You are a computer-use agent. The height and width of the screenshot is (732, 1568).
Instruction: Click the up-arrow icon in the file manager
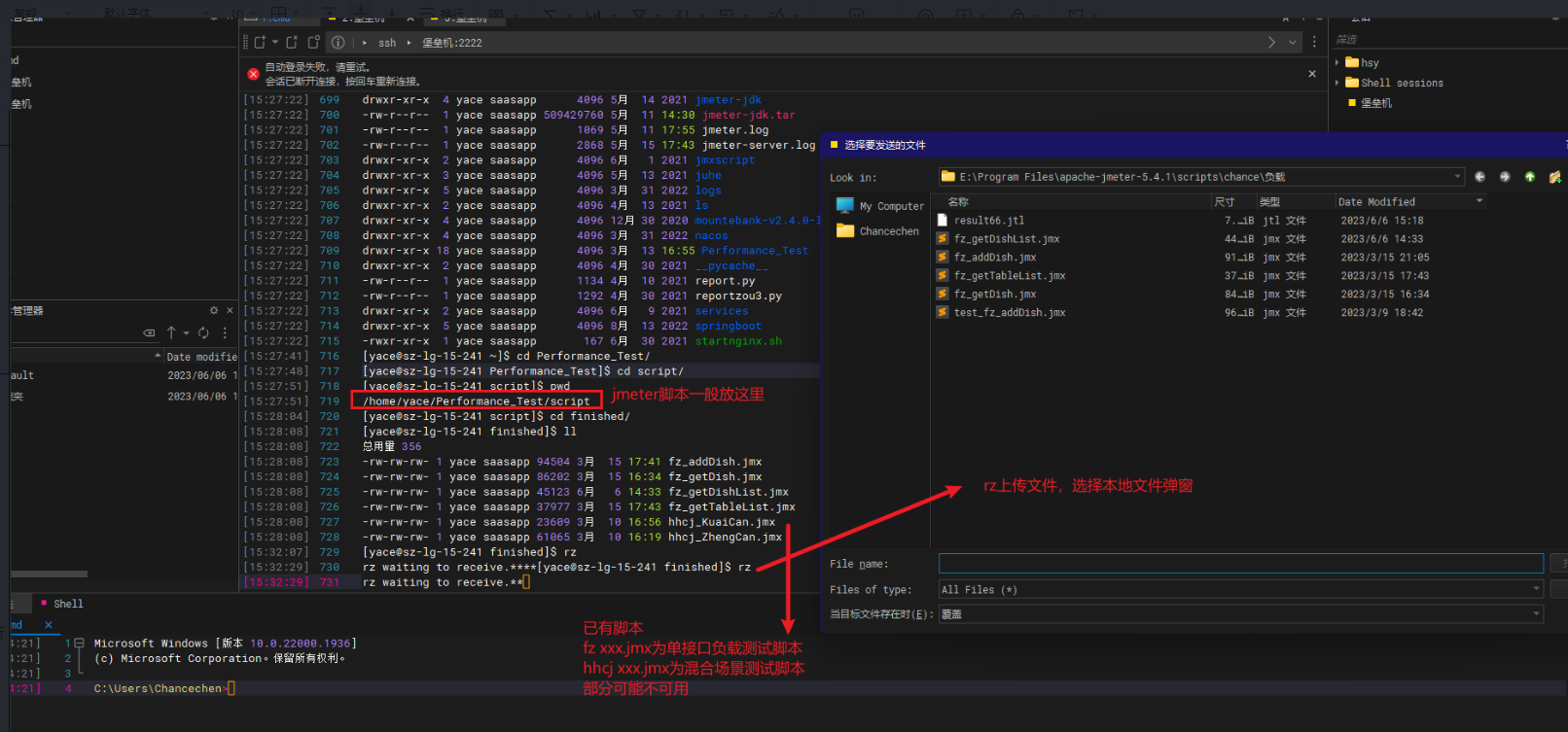(x=171, y=332)
